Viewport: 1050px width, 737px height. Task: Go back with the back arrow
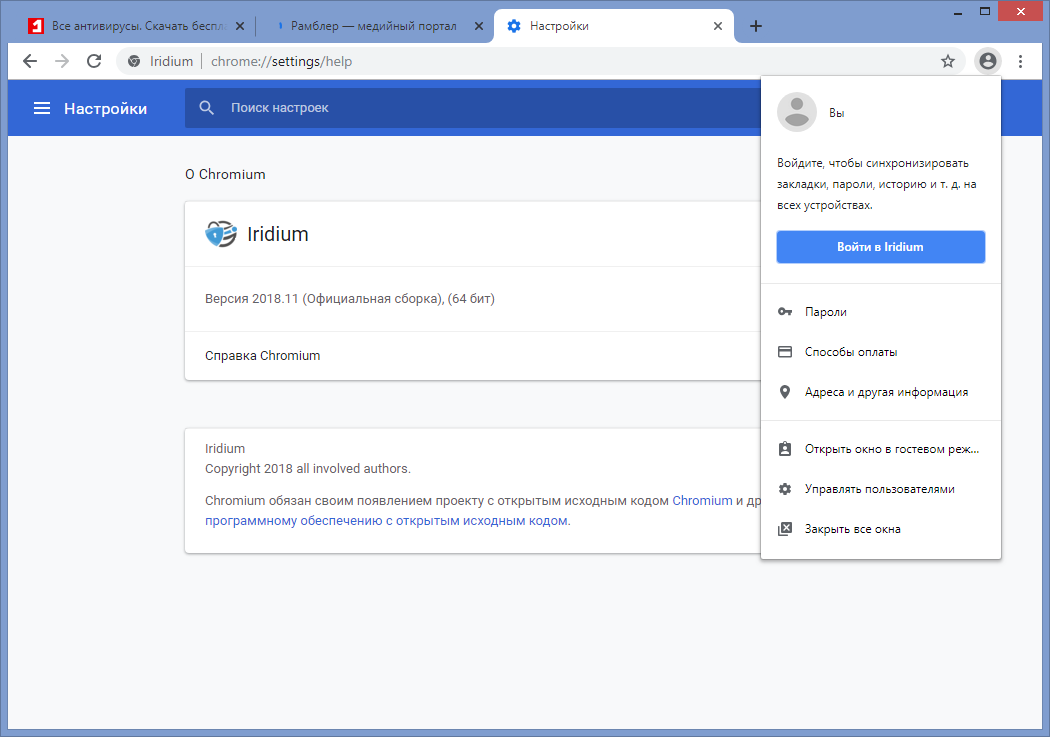click(29, 62)
